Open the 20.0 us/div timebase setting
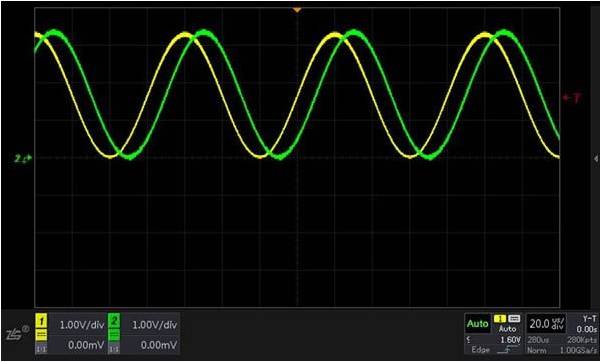Viewport: 600px width, 362px height. (547, 324)
